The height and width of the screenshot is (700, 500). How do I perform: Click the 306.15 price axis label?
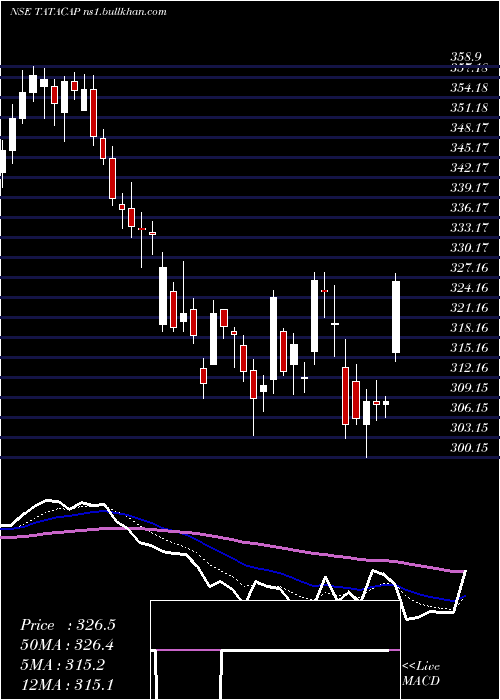468,408
